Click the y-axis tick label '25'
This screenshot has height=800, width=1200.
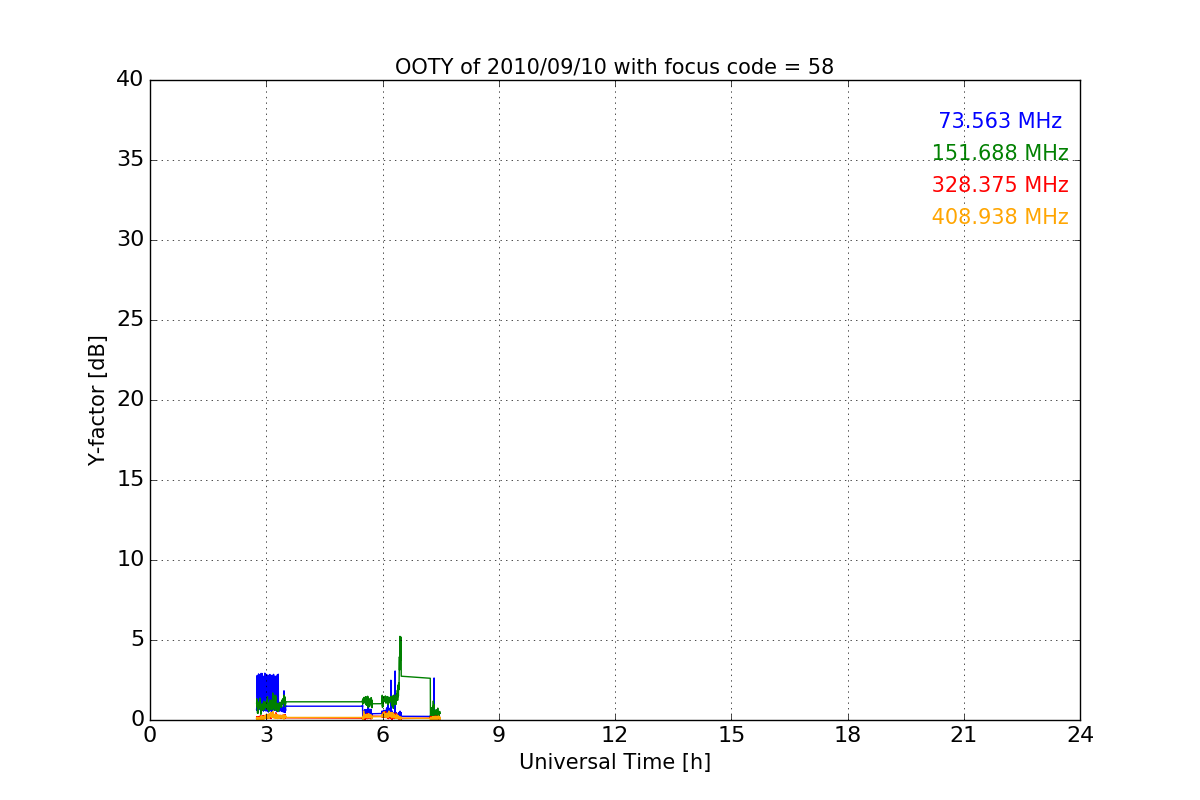click(x=130, y=320)
